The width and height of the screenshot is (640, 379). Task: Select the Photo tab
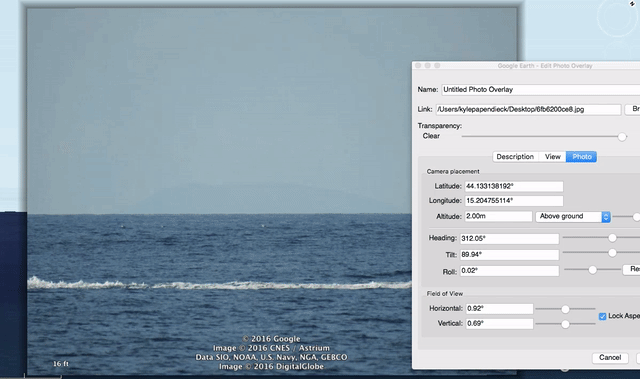[582, 157]
